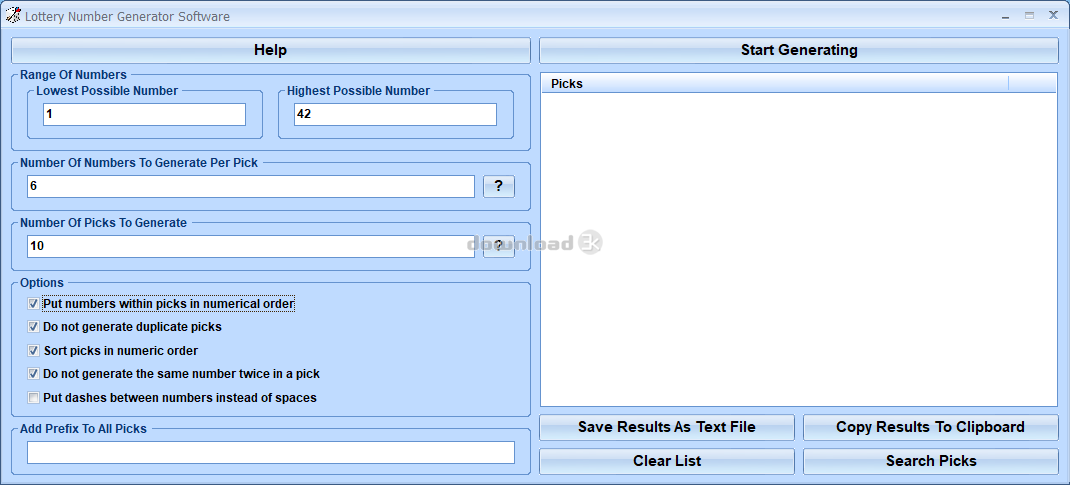This screenshot has width=1070, height=485.
Task: Click the Picks column header
Action: [x=775, y=84]
